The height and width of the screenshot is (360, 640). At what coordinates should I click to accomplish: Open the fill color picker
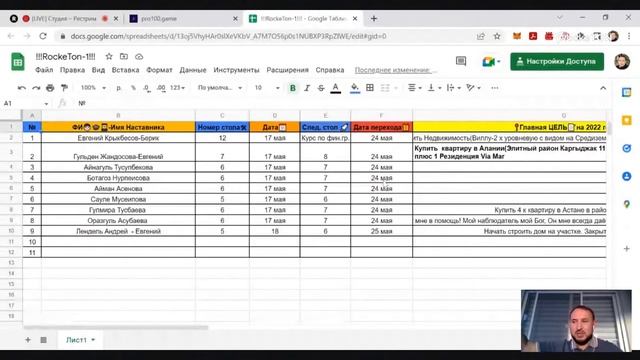pos(355,88)
